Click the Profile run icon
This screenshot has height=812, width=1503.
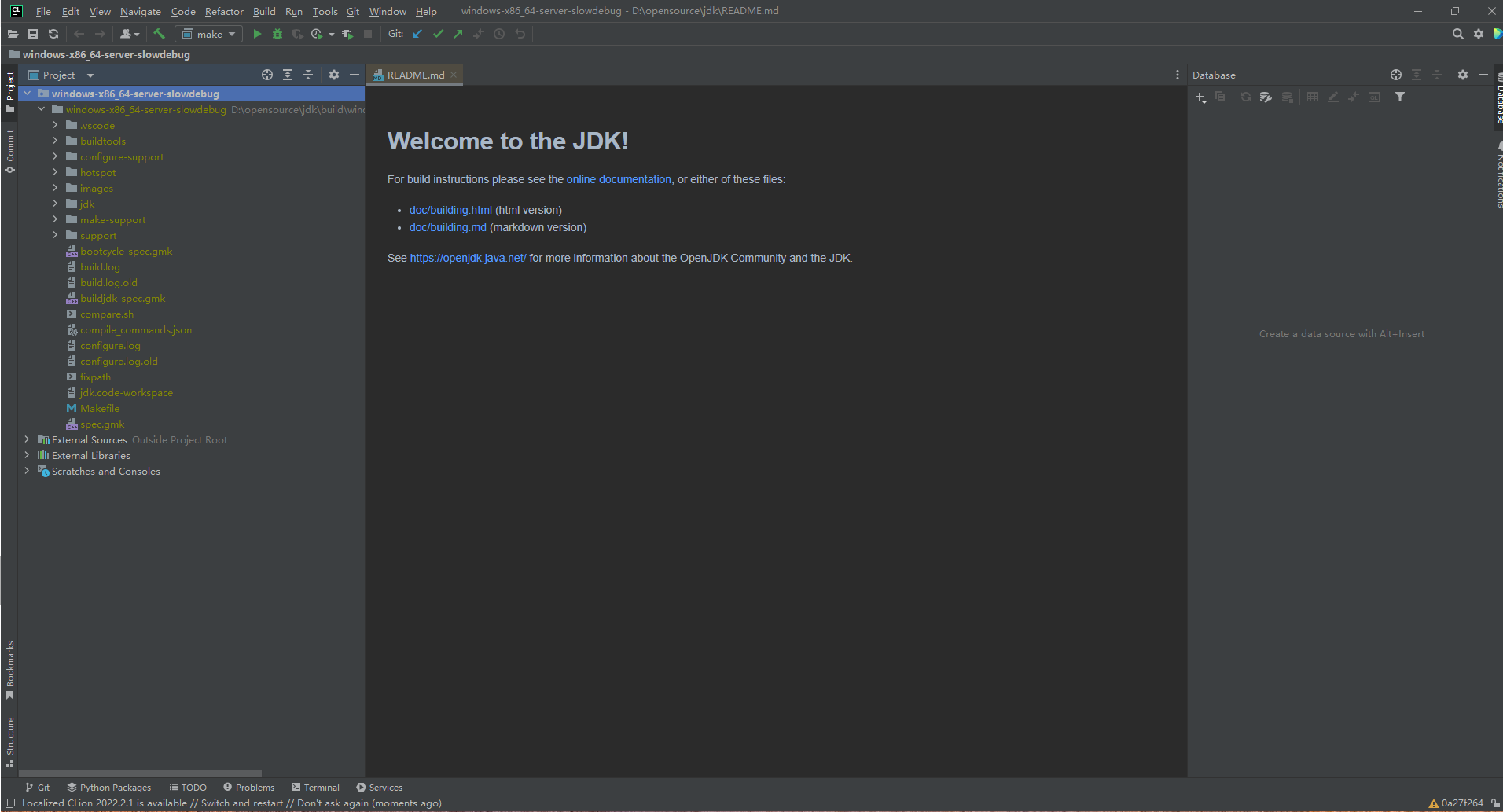[x=316, y=34]
